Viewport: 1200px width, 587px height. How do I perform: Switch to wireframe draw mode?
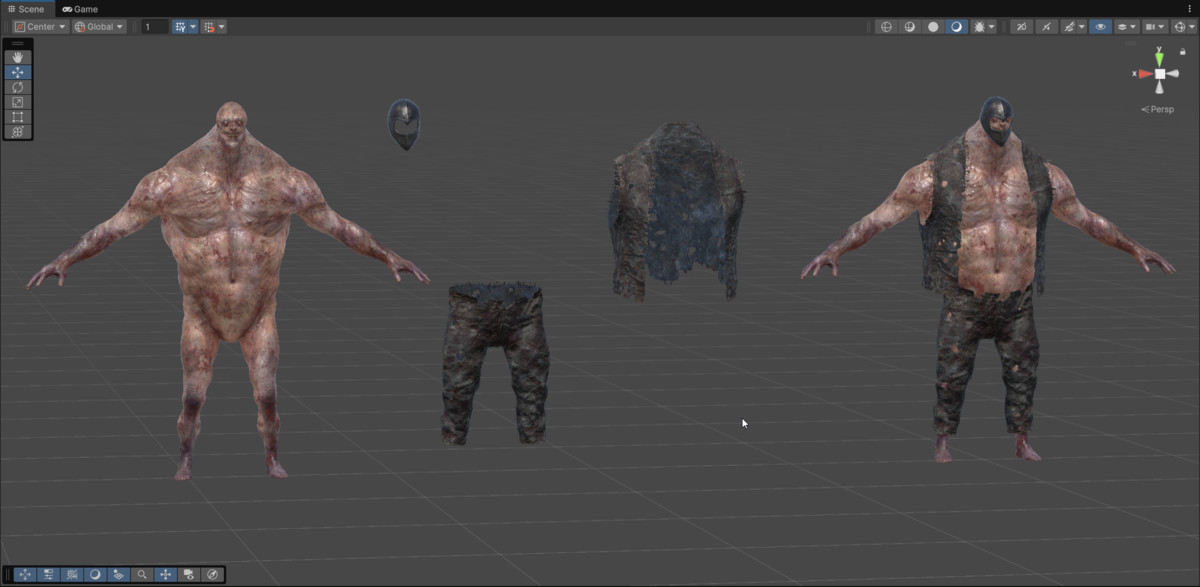885,27
